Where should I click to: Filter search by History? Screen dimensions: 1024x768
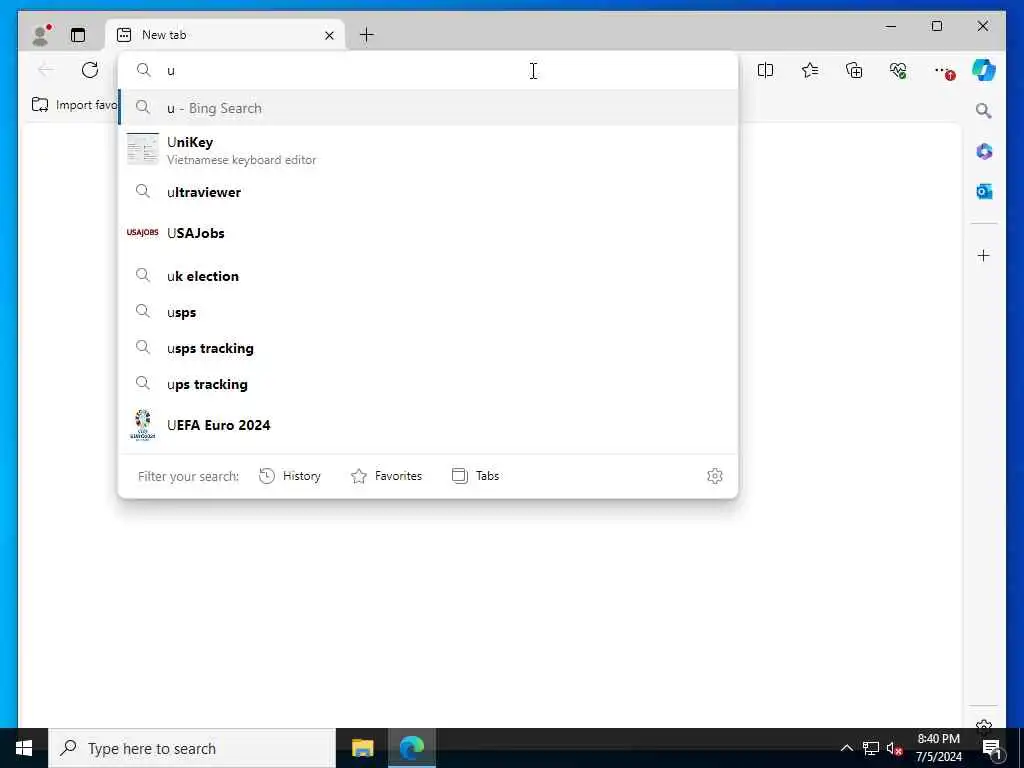[x=289, y=476]
